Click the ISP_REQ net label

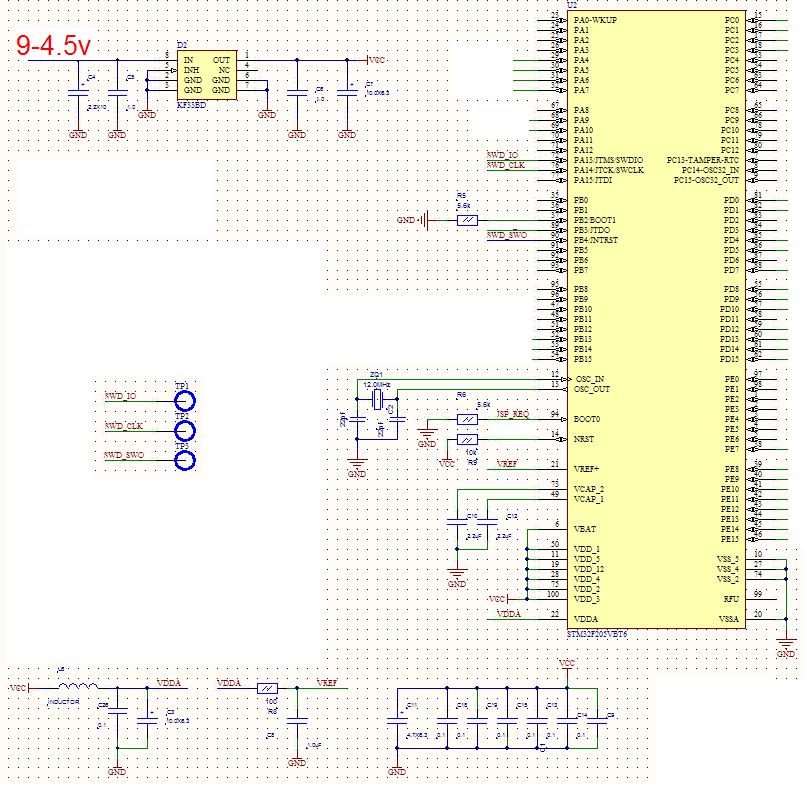[512, 413]
